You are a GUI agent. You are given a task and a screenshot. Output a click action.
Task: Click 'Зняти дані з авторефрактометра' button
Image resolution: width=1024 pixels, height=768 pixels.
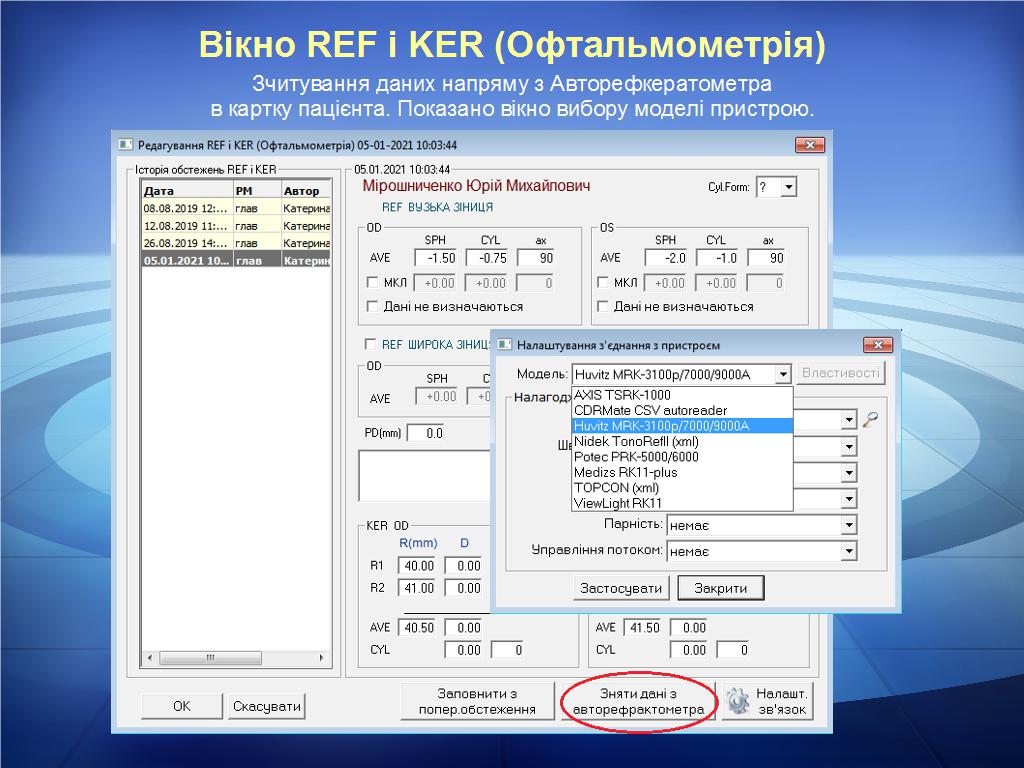point(639,702)
